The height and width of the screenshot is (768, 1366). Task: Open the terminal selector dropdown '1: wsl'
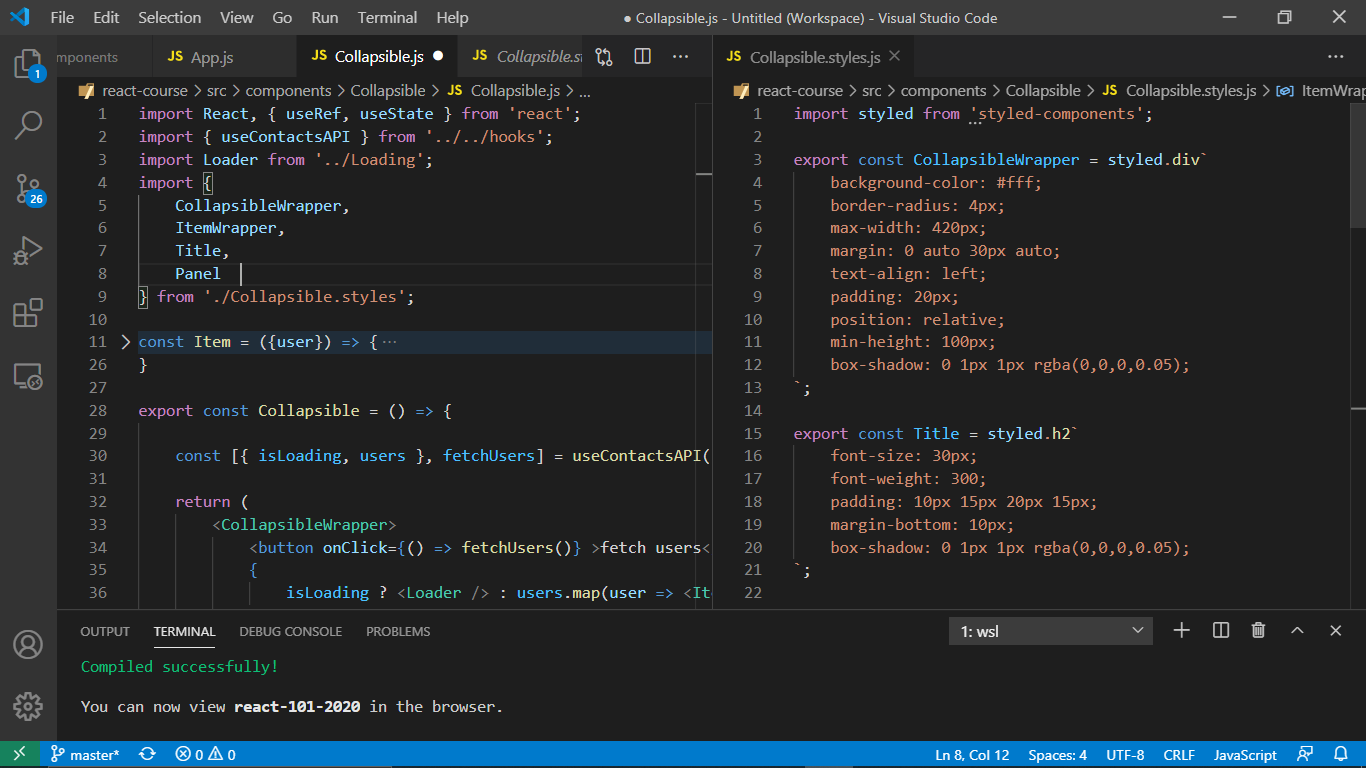pos(1050,631)
